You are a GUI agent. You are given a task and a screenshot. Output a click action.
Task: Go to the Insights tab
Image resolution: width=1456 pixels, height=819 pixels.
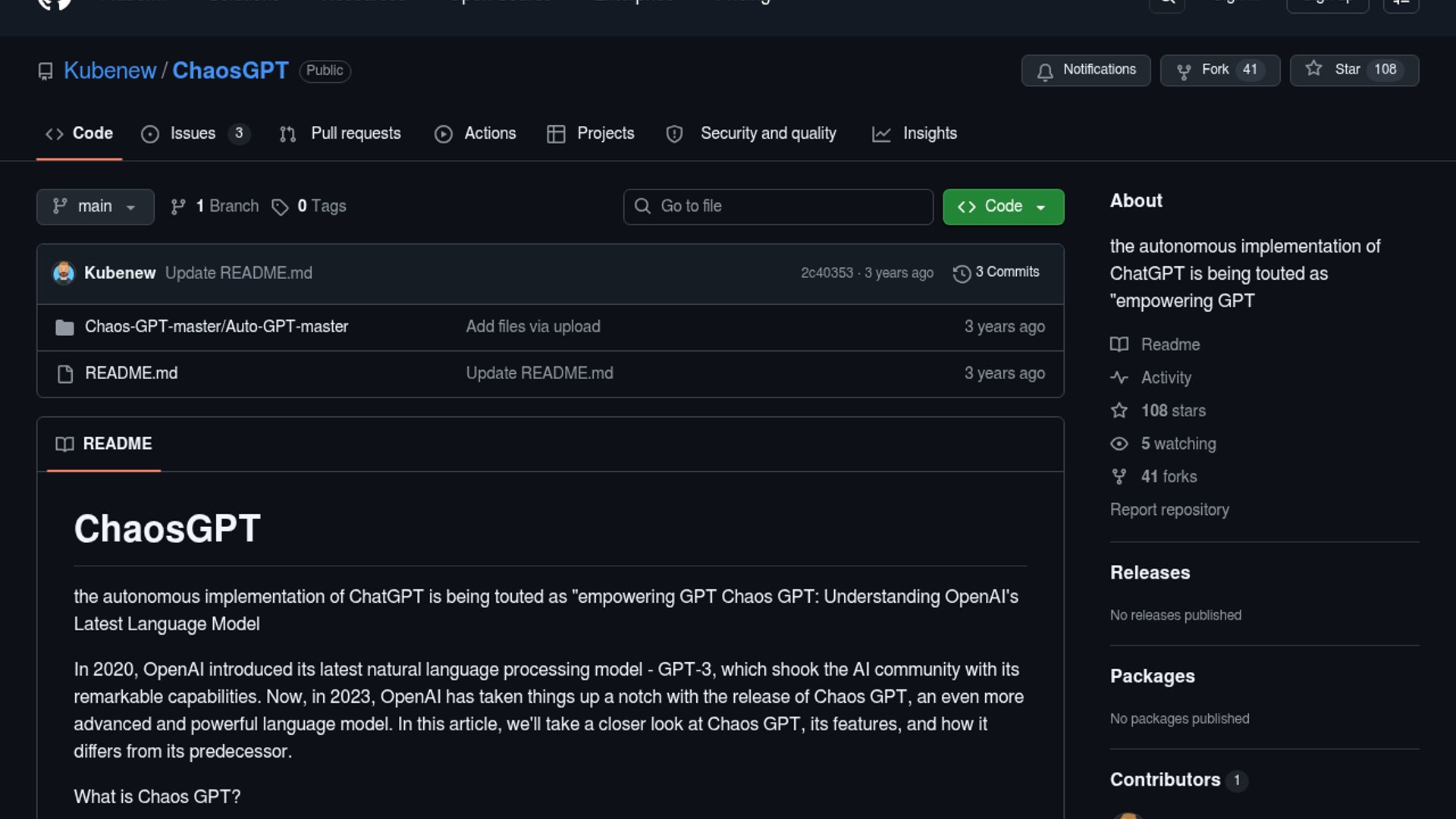pos(929,133)
